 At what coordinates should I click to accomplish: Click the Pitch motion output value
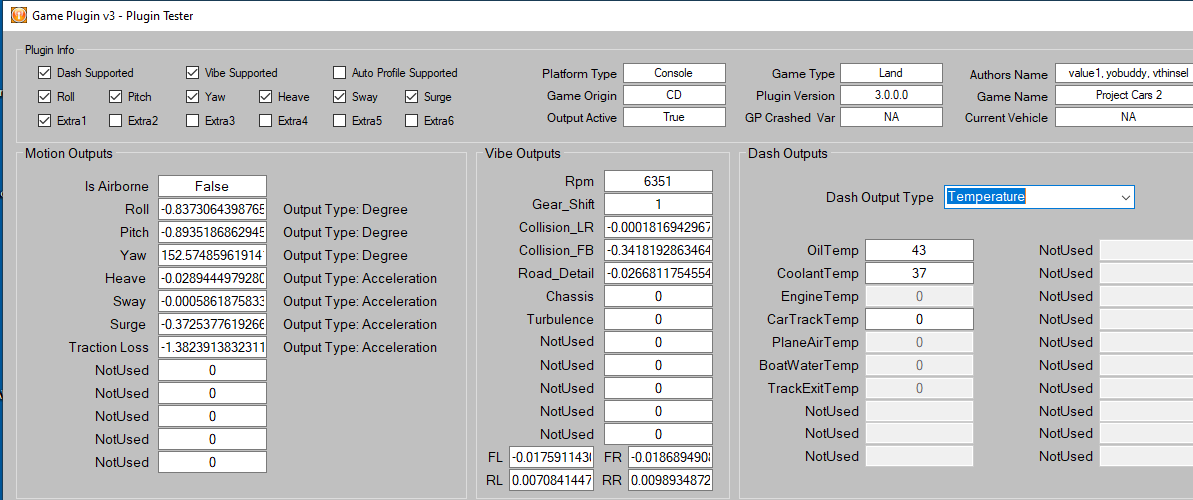tap(212, 232)
